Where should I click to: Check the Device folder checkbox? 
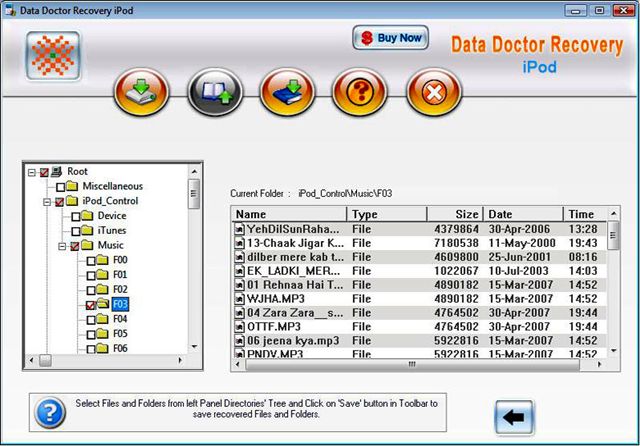(76, 217)
